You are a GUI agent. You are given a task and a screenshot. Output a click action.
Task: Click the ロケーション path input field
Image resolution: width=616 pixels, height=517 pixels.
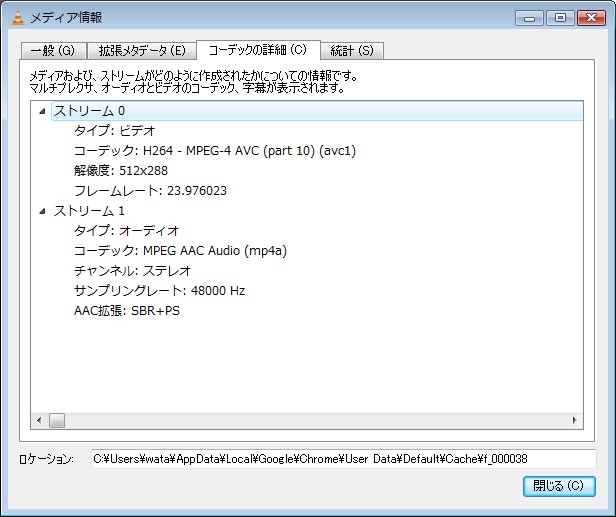(344, 459)
